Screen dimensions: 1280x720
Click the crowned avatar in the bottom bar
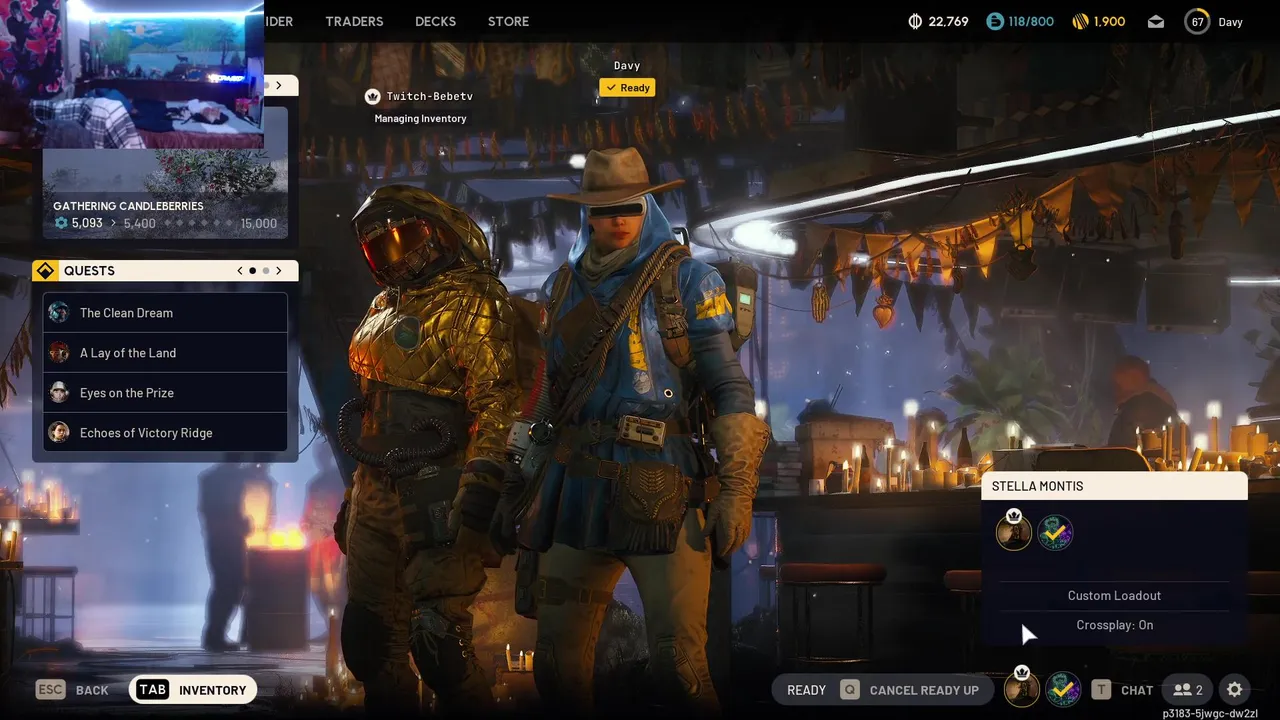click(x=1021, y=688)
